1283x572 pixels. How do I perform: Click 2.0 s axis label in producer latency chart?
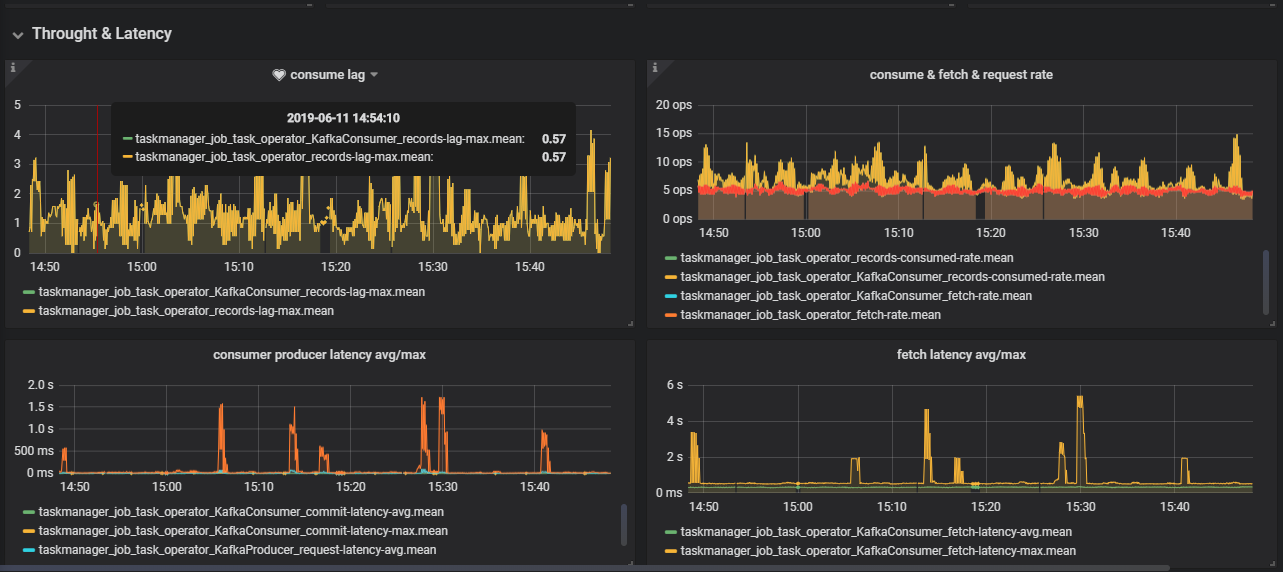40,385
